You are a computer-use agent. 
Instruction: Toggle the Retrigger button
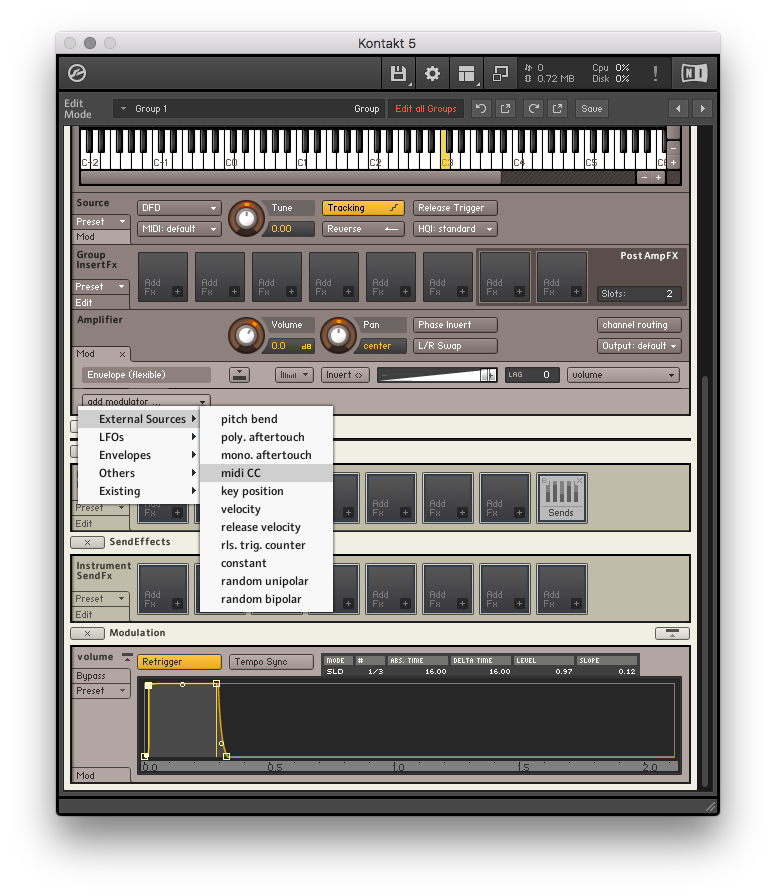pyautogui.click(x=179, y=662)
